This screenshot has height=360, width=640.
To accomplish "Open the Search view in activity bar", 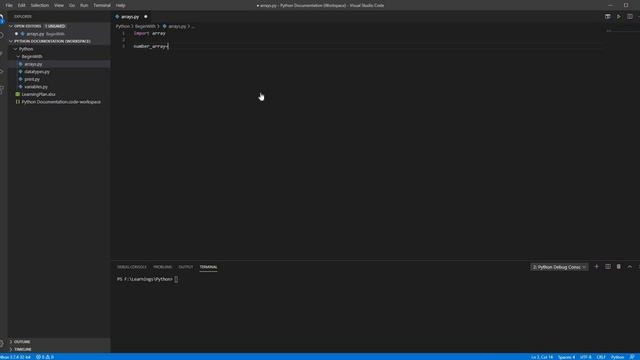I will pyautogui.click(x=2, y=36).
